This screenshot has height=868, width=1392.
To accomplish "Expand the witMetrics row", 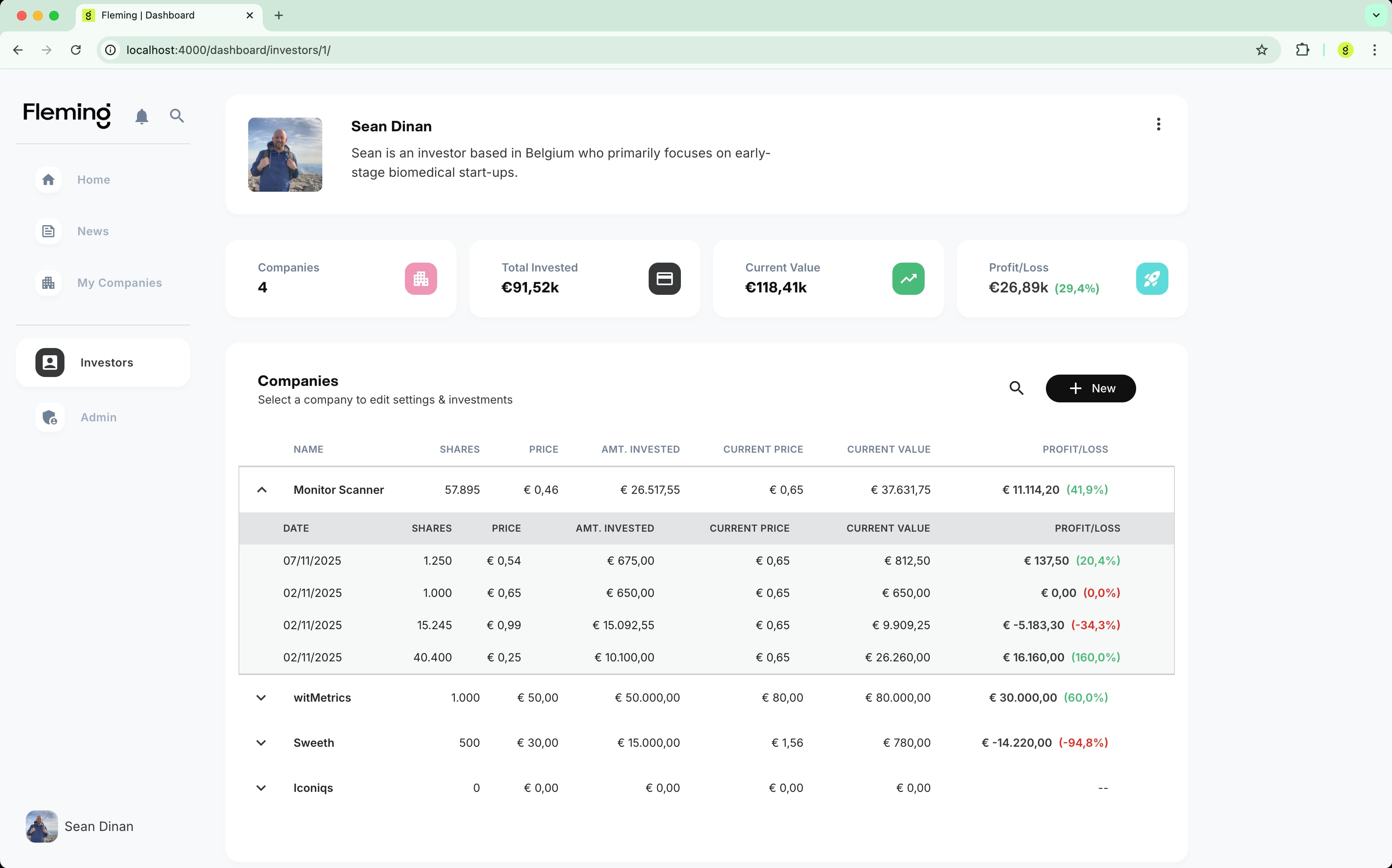I will point(261,698).
